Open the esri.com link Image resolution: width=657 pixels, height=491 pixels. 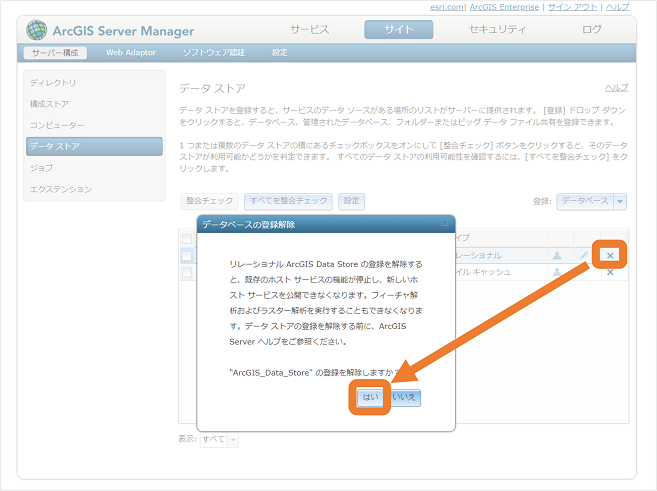(447, 7)
